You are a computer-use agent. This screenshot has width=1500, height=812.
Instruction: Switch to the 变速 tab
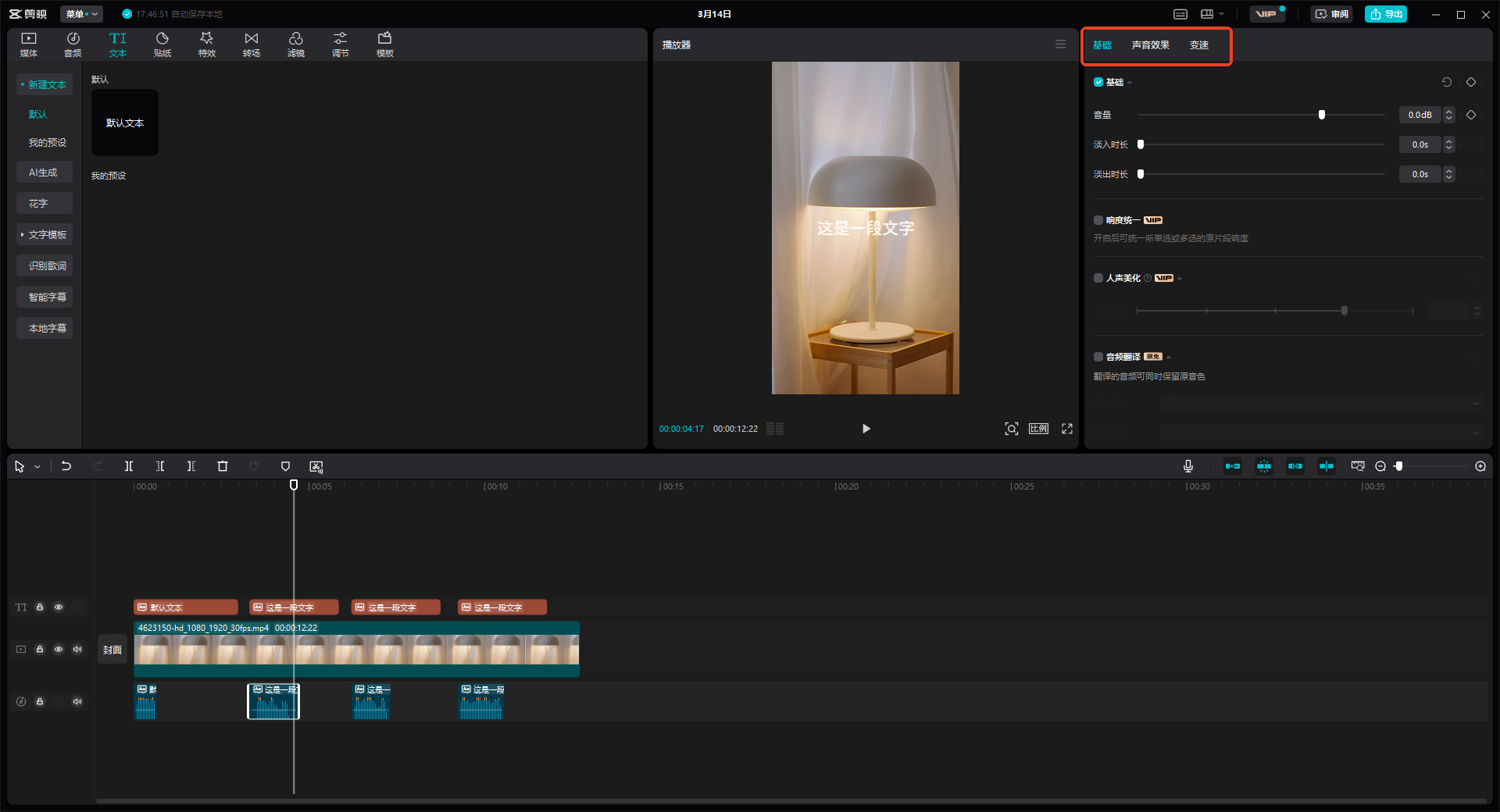pyautogui.click(x=1199, y=45)
